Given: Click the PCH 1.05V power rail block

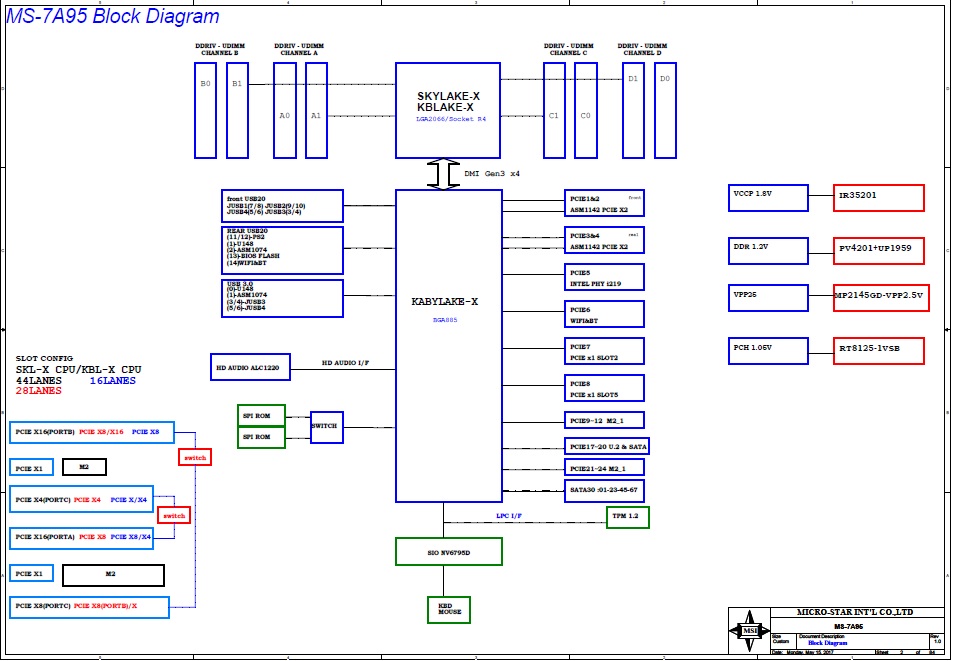Looking at the screenshot, I should 768,351.
